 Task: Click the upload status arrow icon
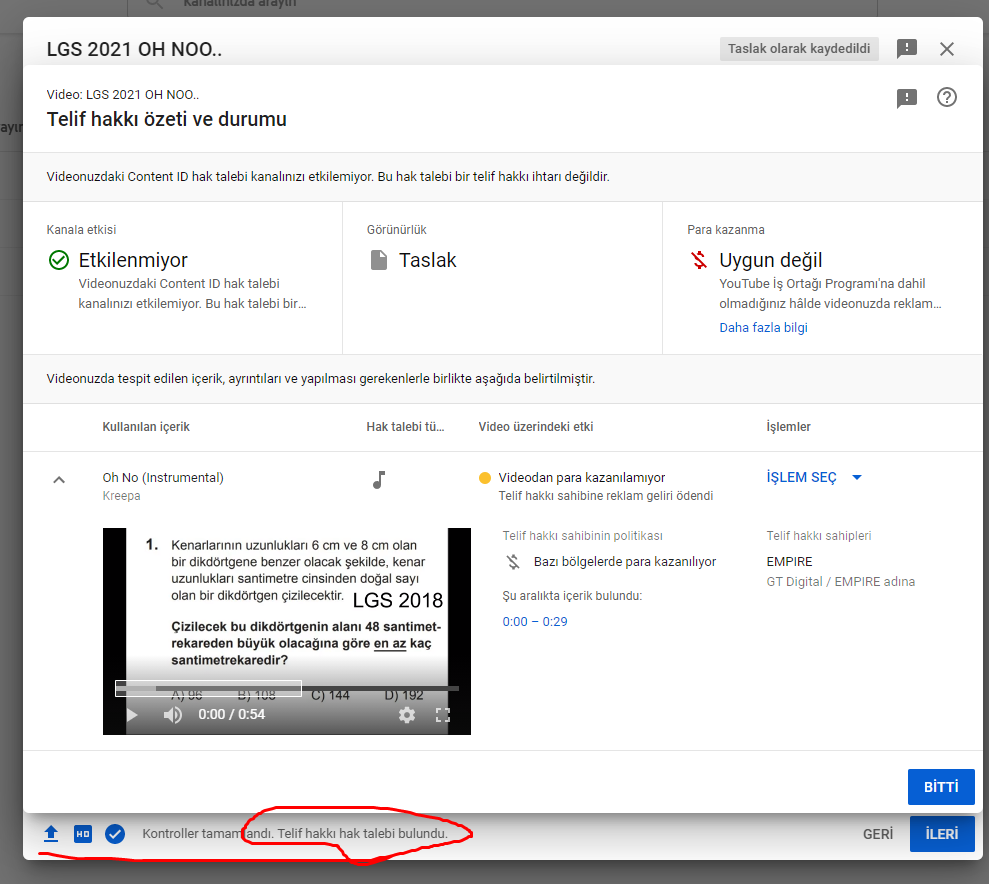click(51, 834)
